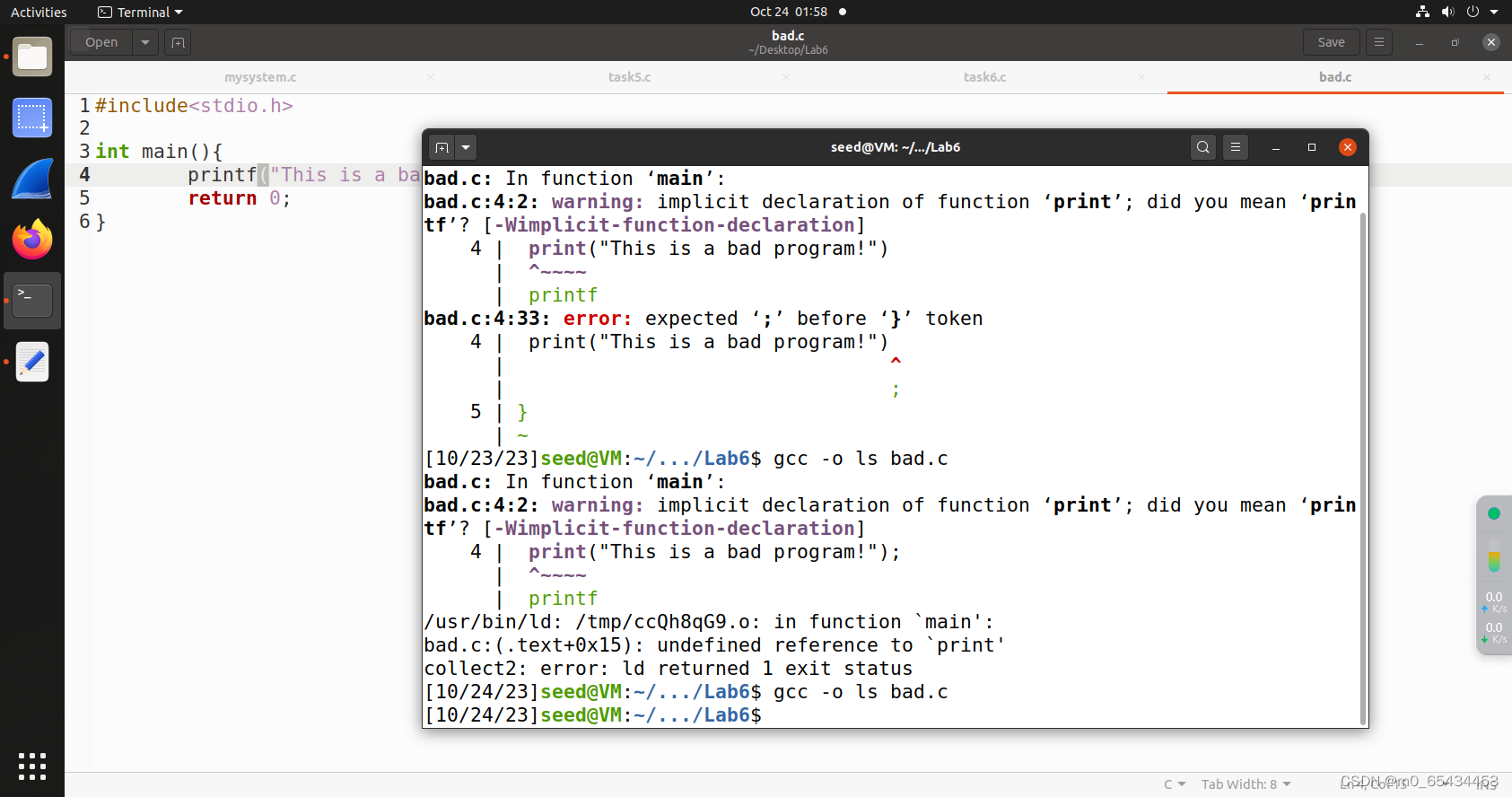Image resolution: width=1512 pixels, height=797 pixels.
Task: Launch the screenshot tool in the dock
Action: 32,118
